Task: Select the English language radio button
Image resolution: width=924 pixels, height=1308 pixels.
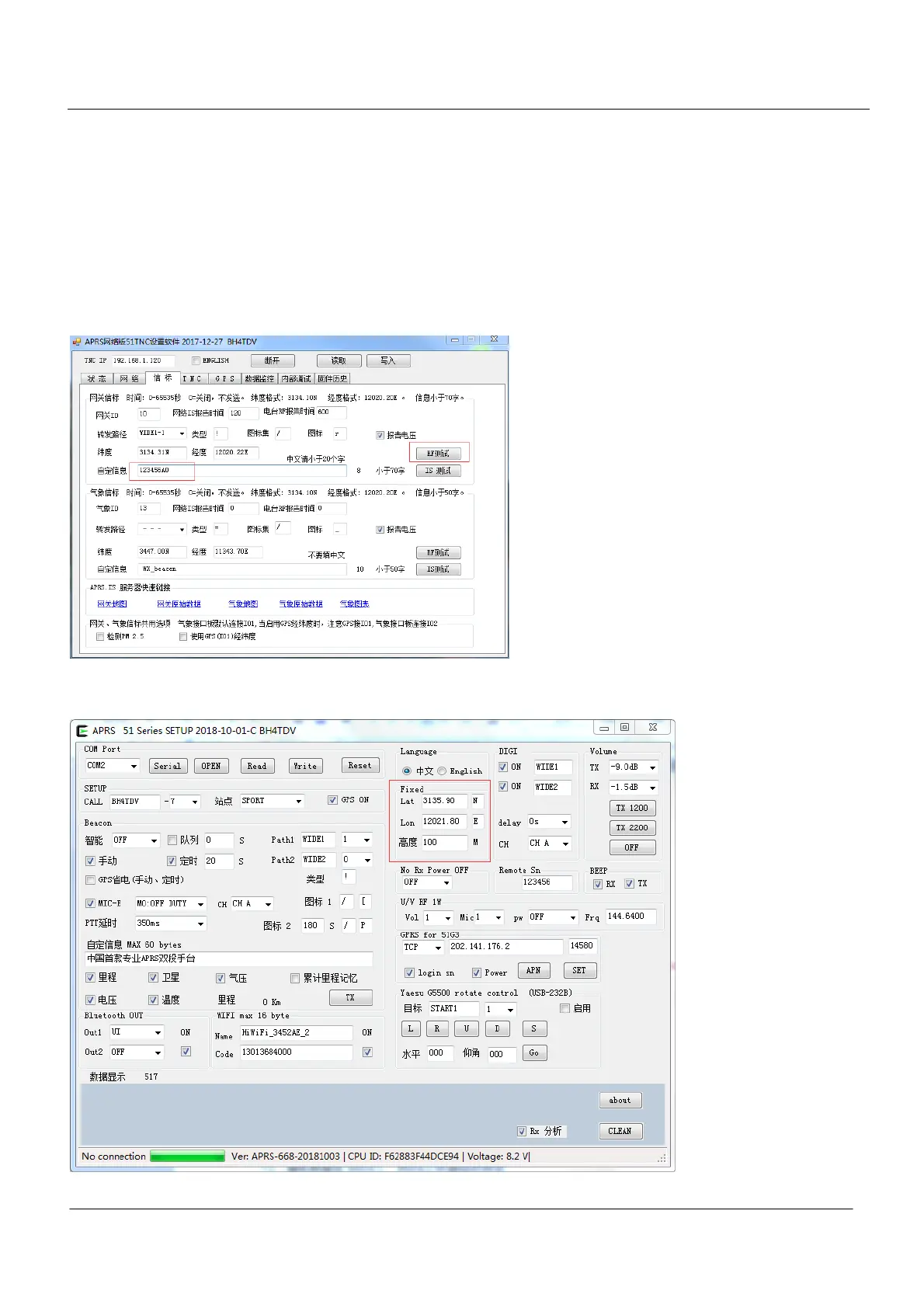Action: (x=442, y=771)
